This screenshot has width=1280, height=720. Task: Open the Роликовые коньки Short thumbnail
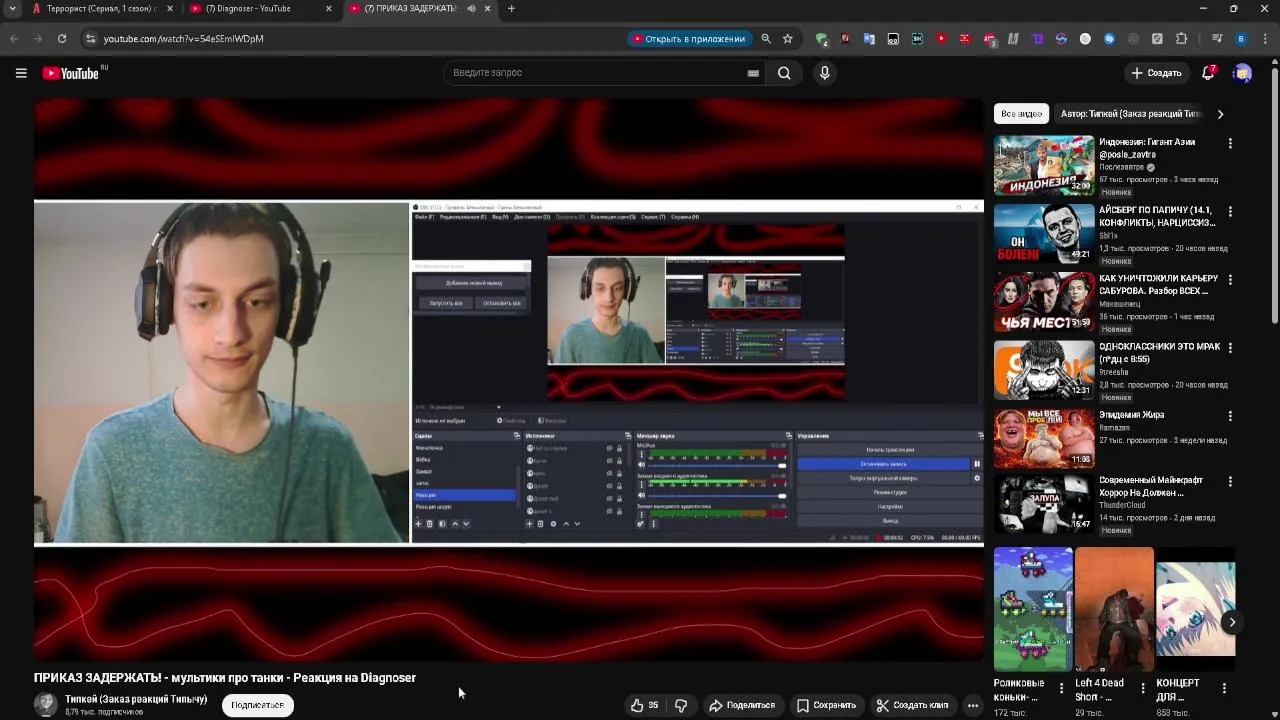coord(1033,609)
